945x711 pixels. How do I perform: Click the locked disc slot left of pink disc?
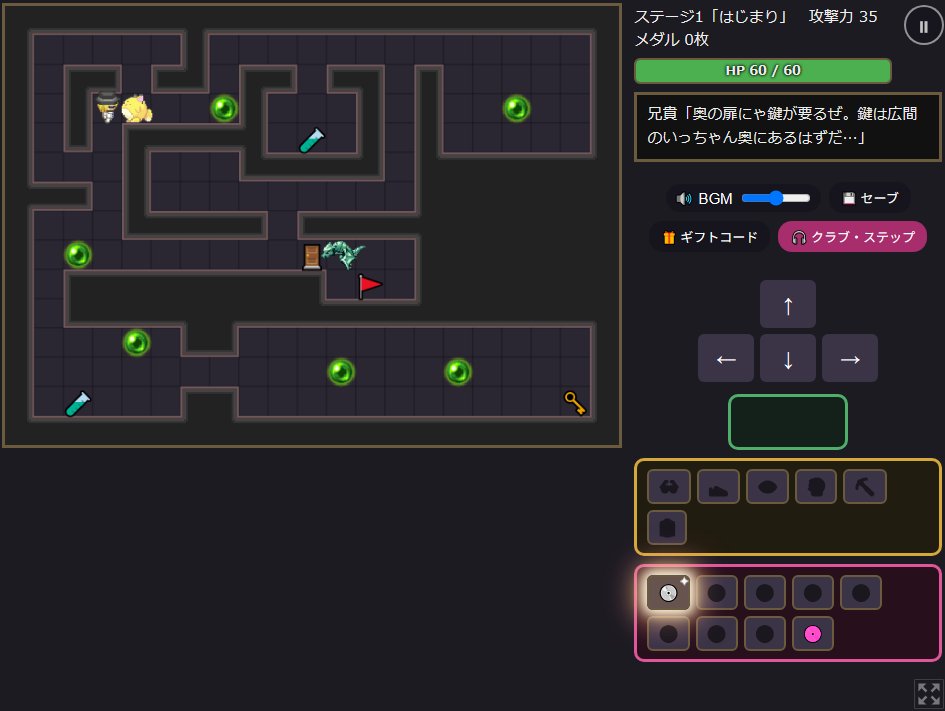764,634
